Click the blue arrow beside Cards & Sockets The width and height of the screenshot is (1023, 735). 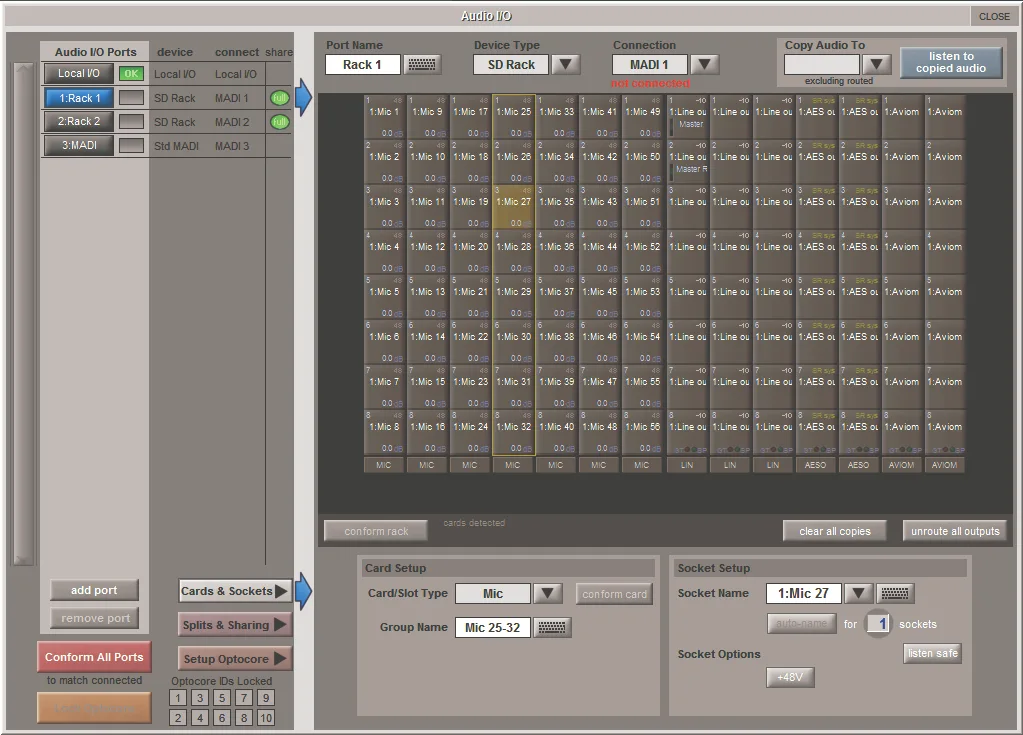point(303,591)
